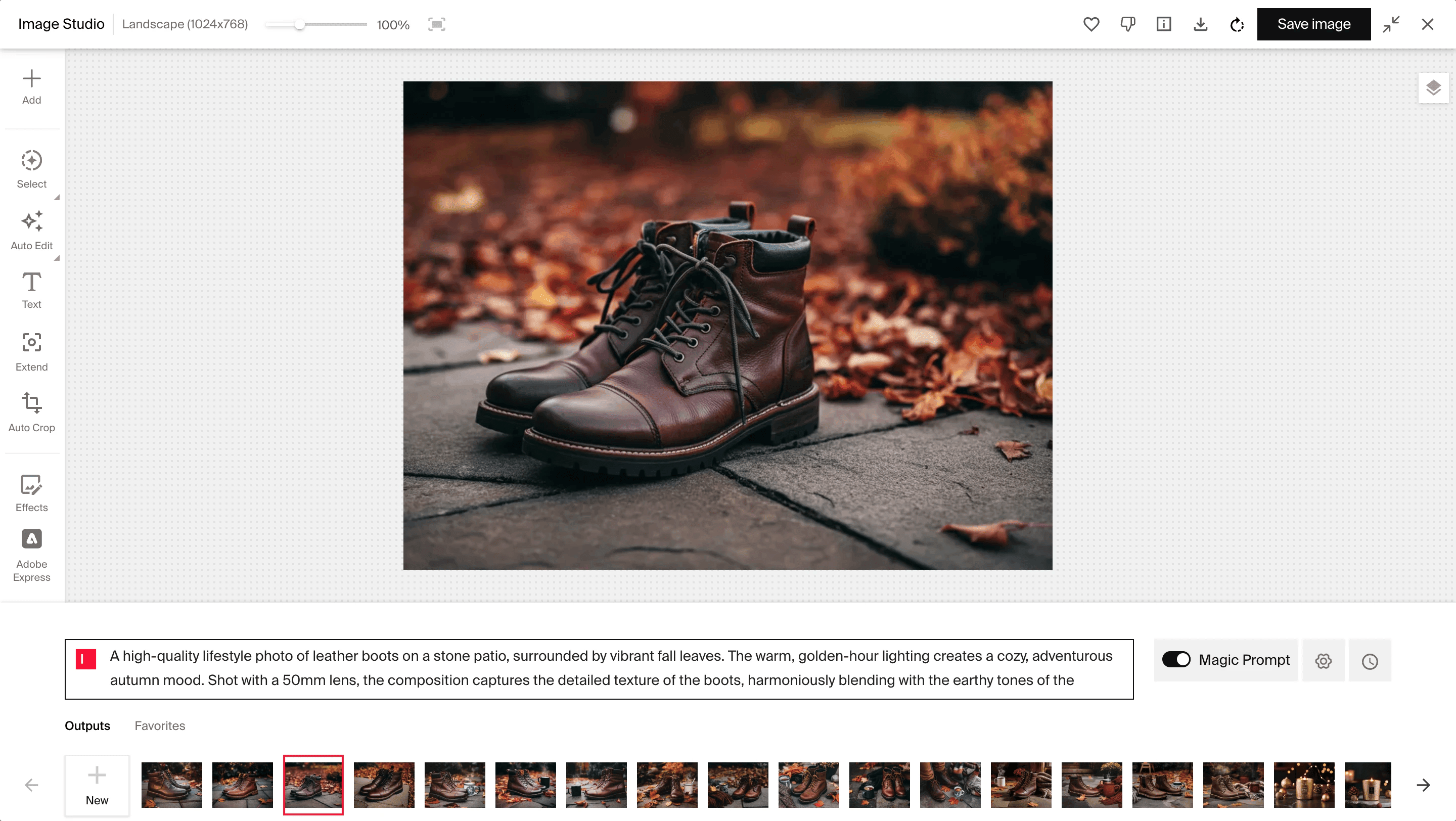1456x821 pixels.
Task: Click the regenerate rotate icon
Action: (1237, 24)
